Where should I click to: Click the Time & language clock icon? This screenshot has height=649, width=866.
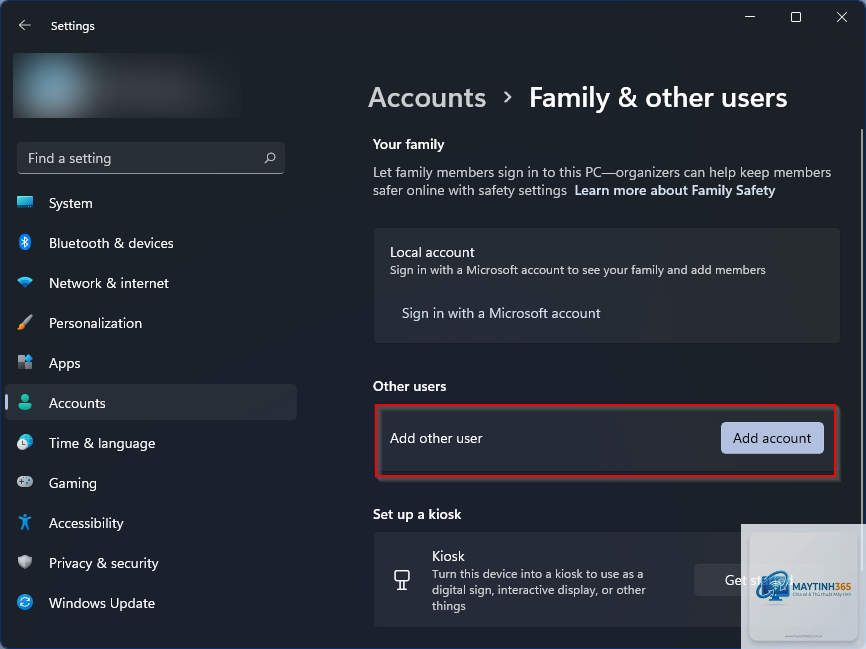(x=25, y=442)
